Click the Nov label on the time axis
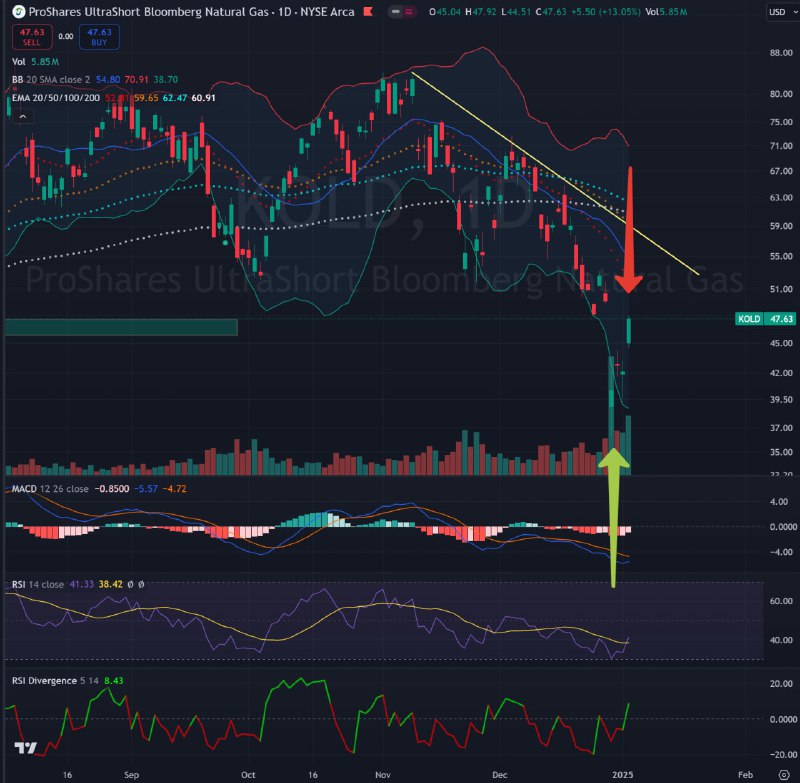800x783 pixels. click(x=383, y=774)
